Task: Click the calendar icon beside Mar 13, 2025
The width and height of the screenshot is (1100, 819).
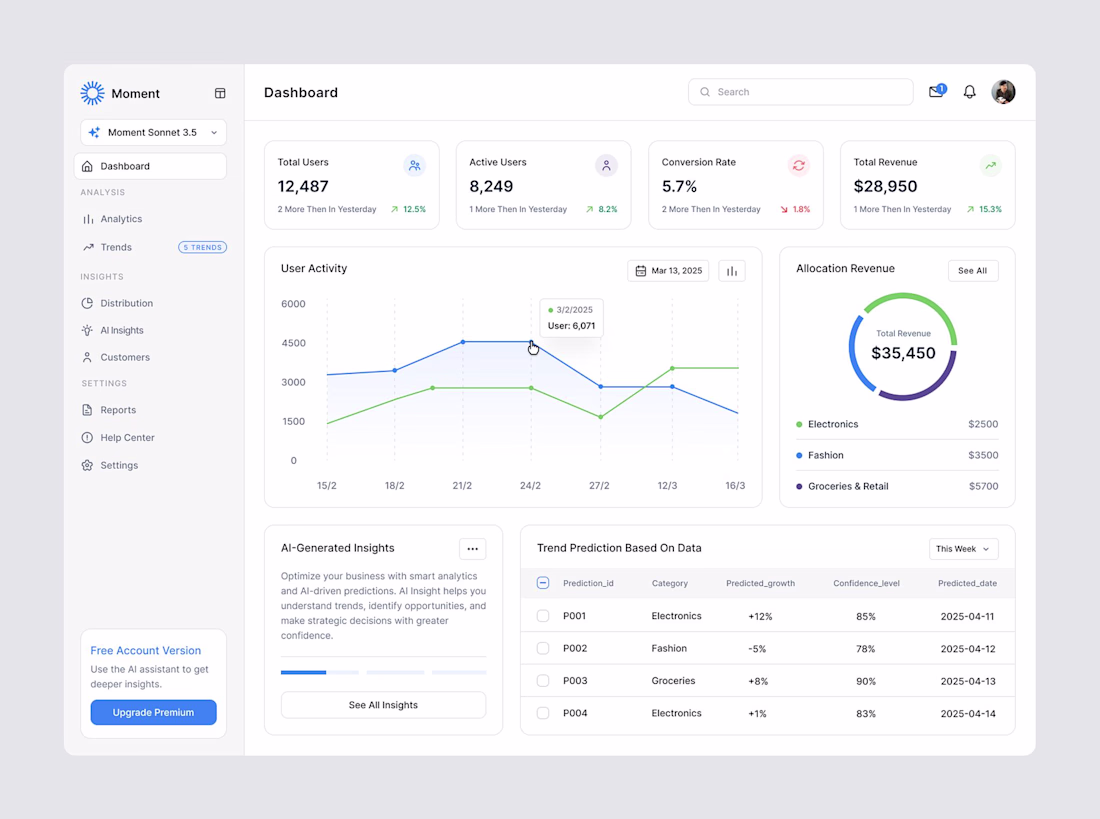Action: [x=640, y=271]
